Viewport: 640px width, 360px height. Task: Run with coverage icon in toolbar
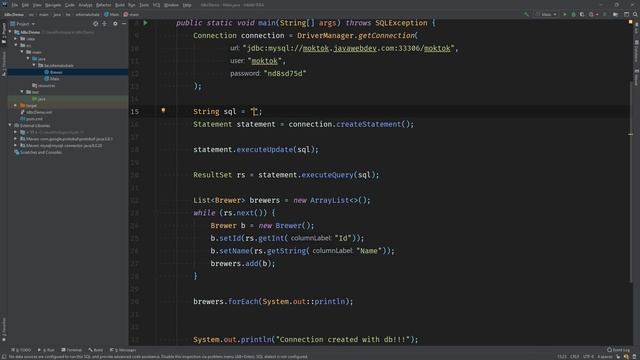[582, 14]
